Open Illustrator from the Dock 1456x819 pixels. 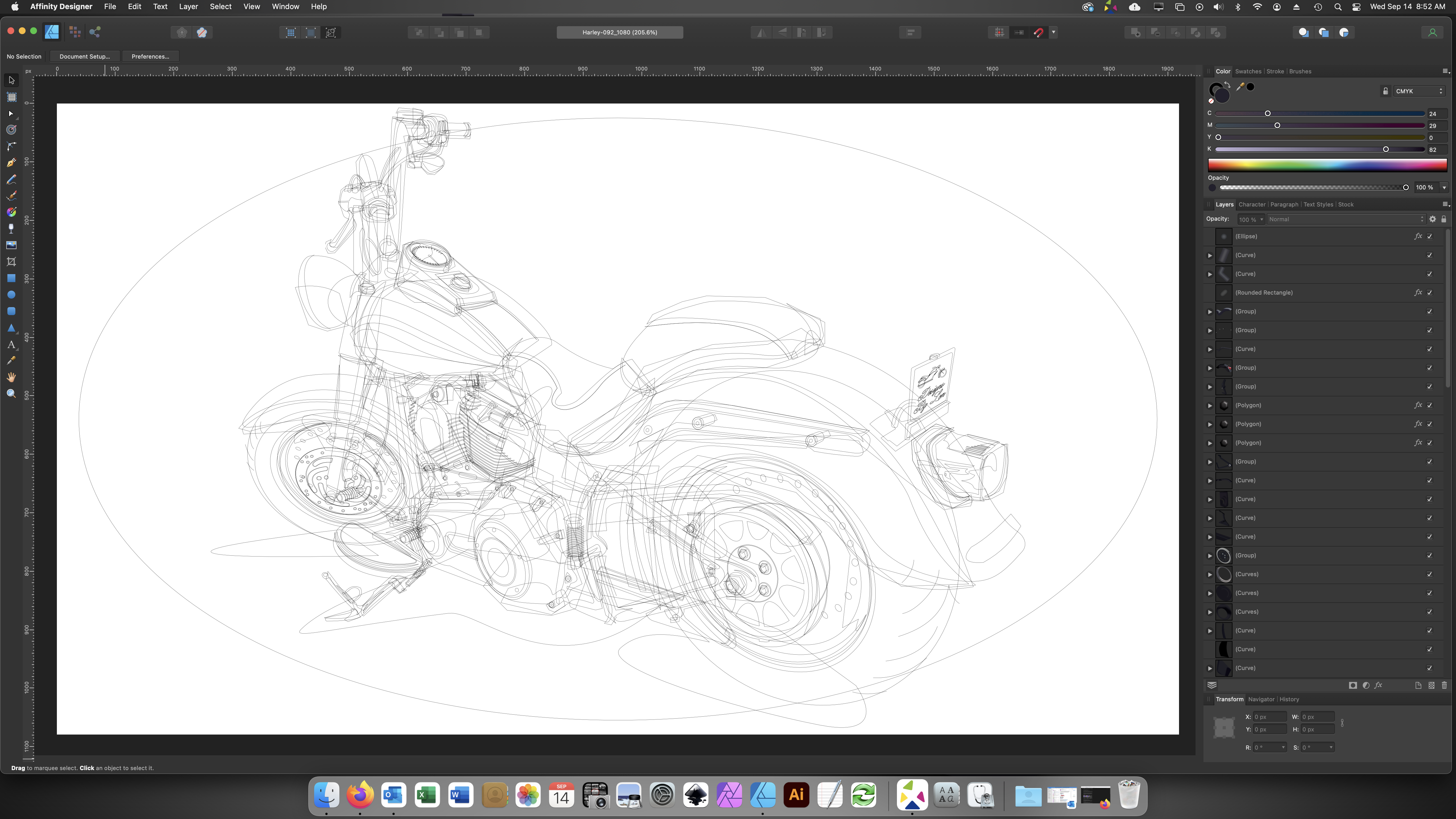click(x=796, y=795)
